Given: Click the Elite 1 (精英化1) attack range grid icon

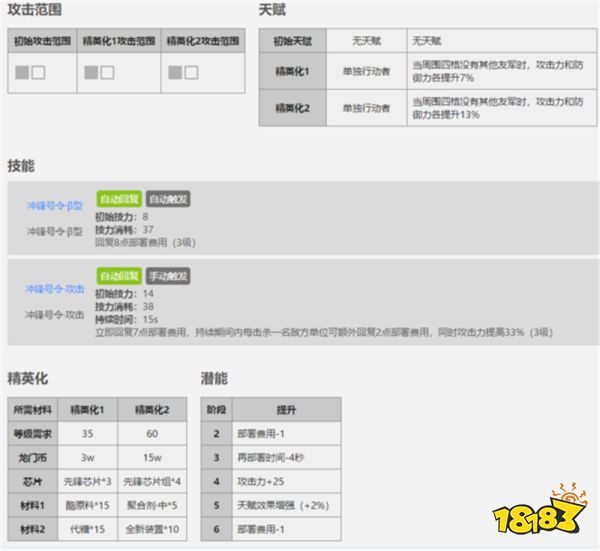Looking at the screenshot, I should 99,73.
